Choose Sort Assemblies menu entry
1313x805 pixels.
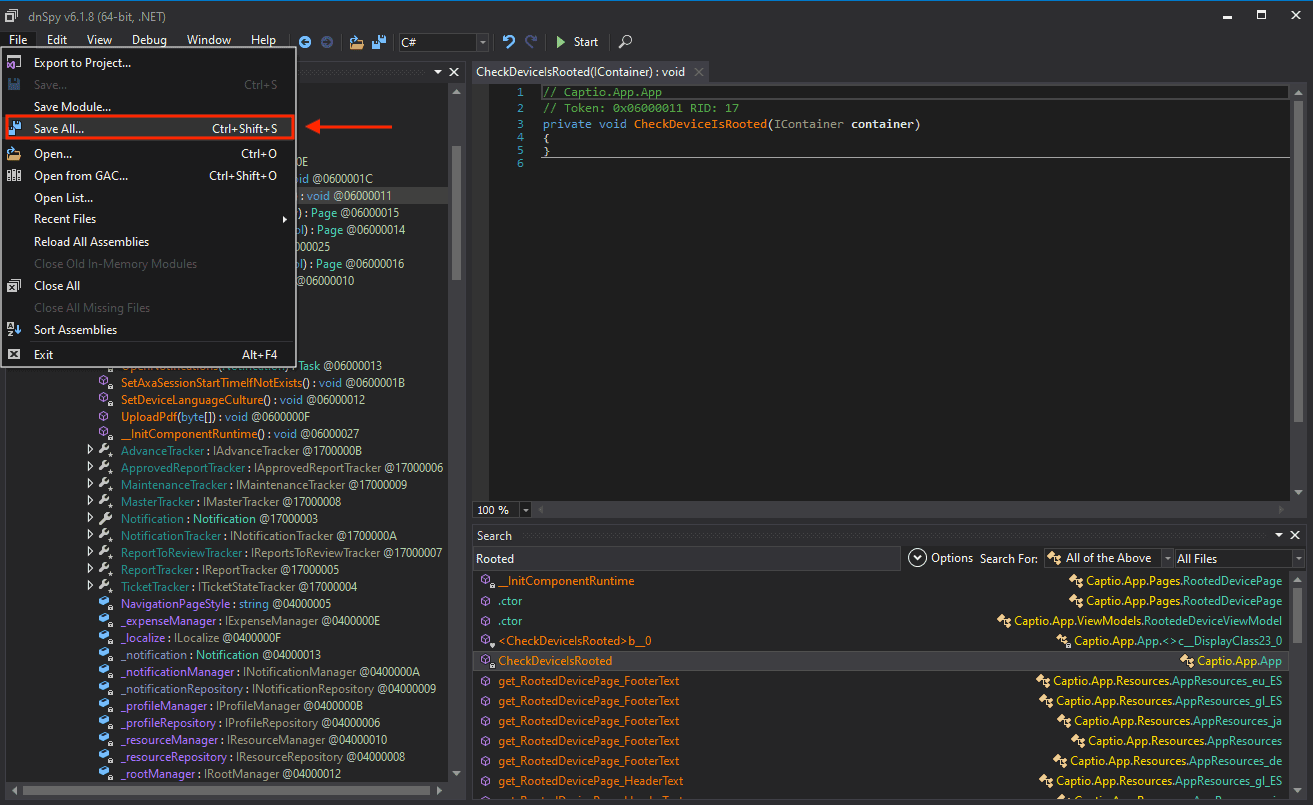(x=148, y=330)
